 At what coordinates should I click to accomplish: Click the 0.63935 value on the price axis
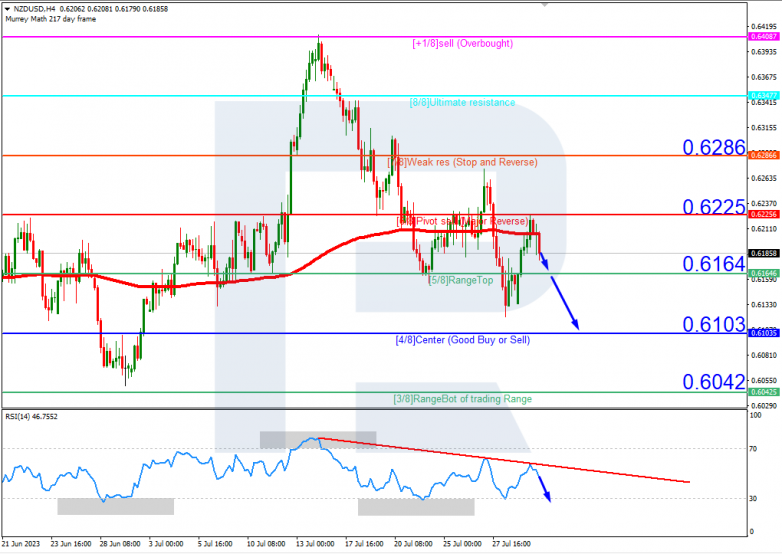tap(764, 52)
